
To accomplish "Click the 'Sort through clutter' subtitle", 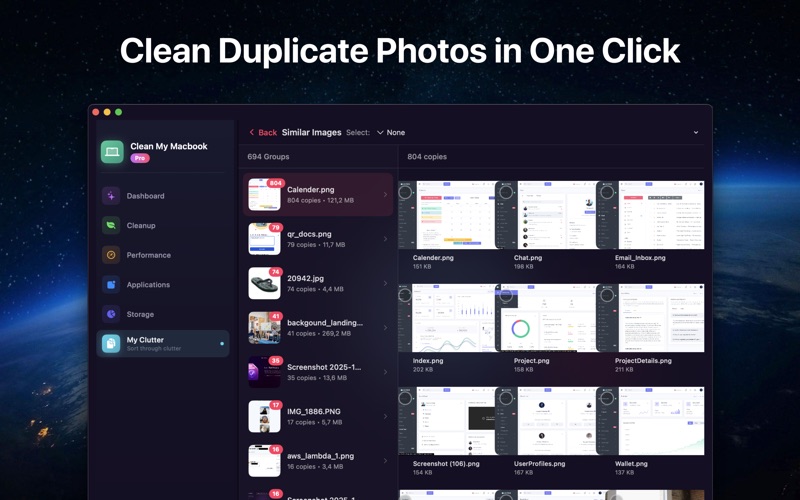I will pos(154,348).
